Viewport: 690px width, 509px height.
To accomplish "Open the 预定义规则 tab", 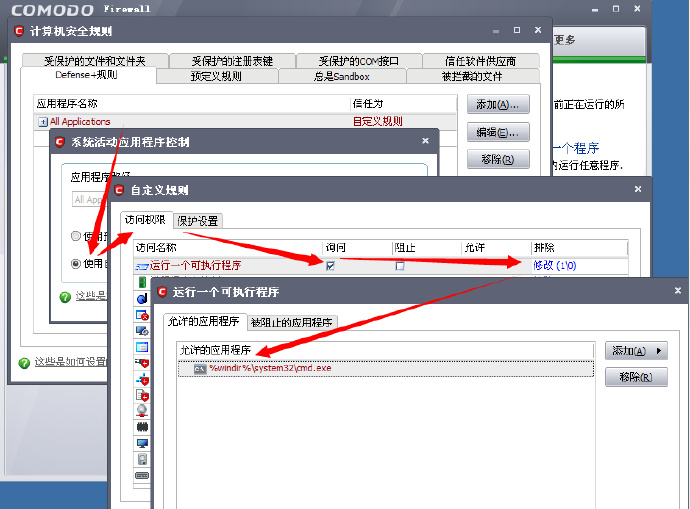I will point(217,76).
